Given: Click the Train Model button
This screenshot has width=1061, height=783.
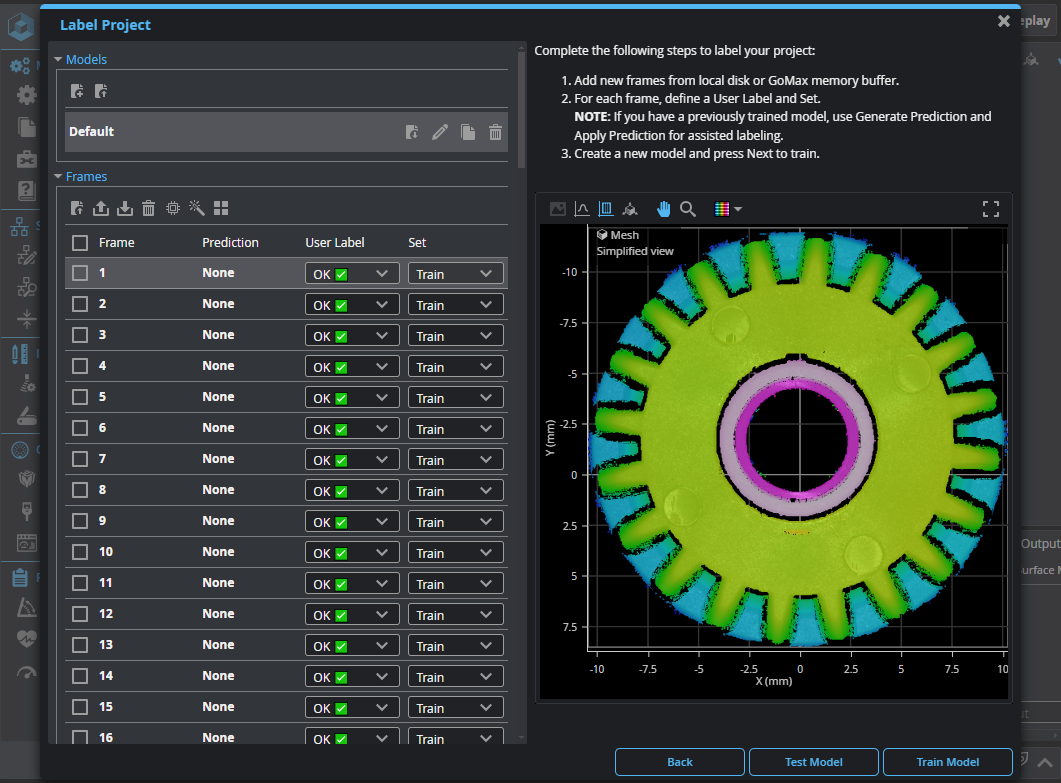Looking at the screenshot, I should (x=947, y=762).
